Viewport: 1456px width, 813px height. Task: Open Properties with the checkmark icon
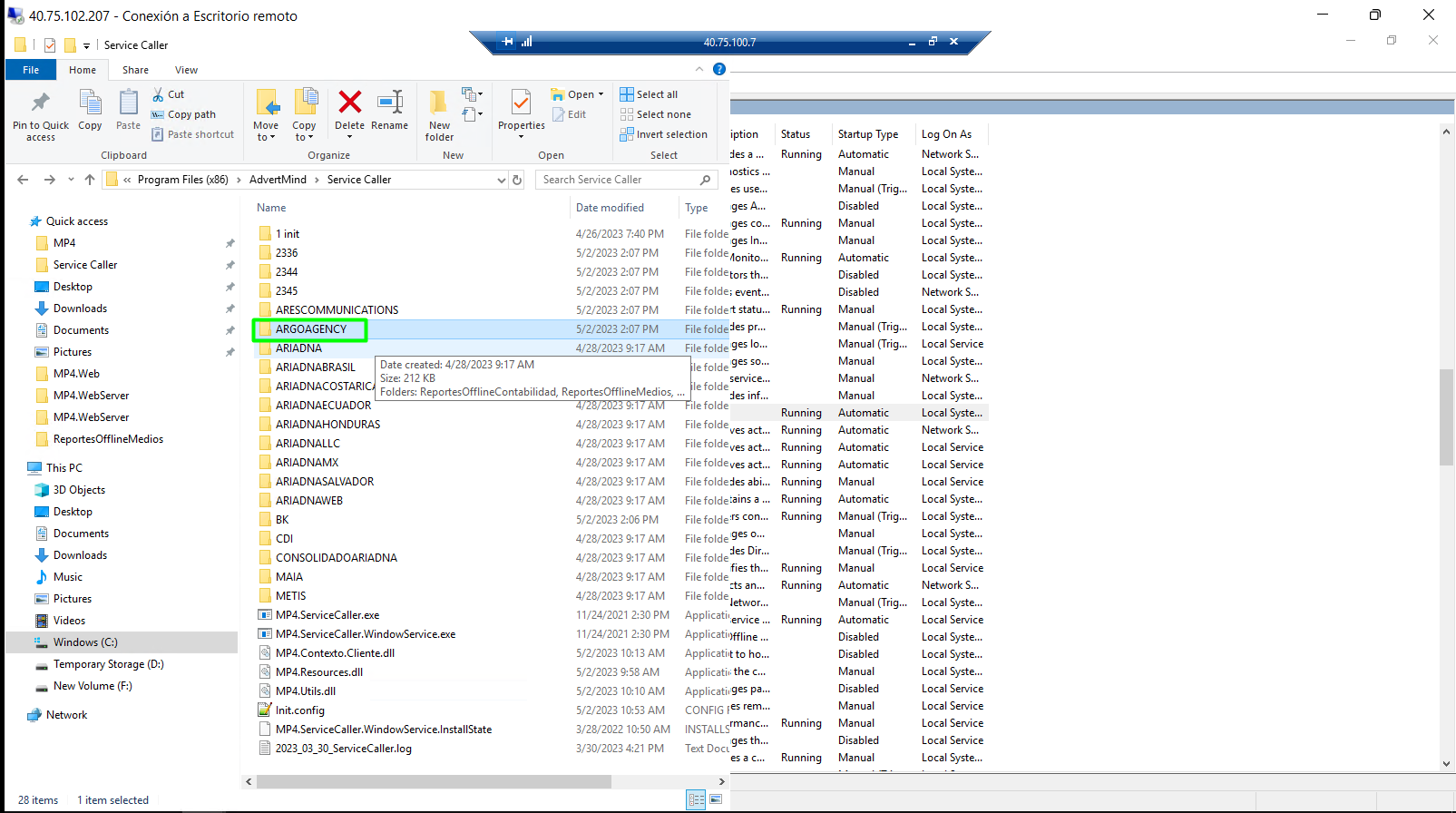pyautogui.click(x=521, y=102)
